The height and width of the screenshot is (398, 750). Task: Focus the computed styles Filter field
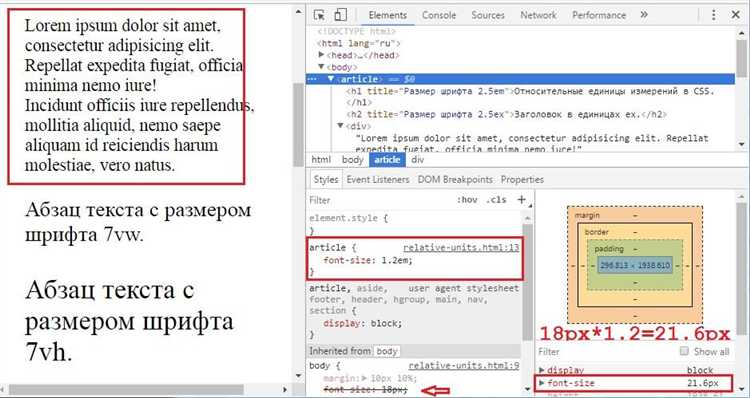point(603,352)
